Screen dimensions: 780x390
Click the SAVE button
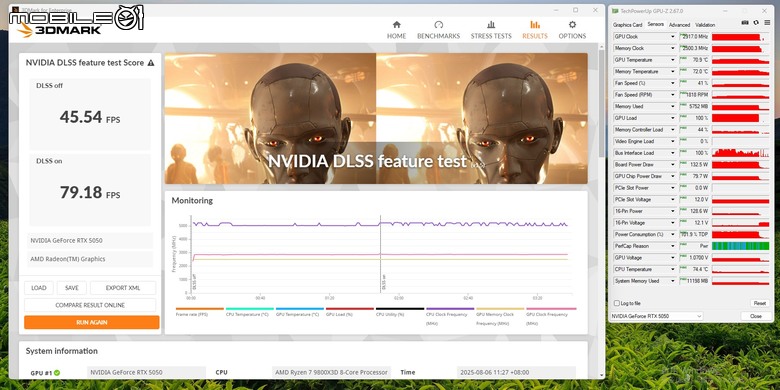tap(72, 288)
